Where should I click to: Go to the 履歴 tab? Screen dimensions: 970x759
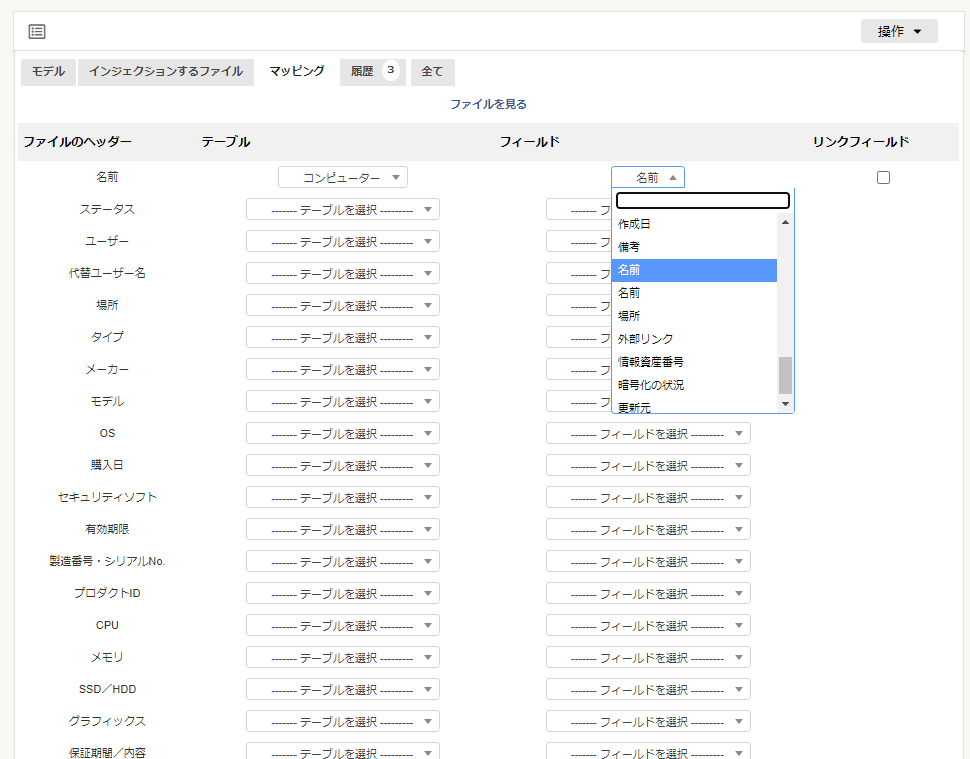pyautogui.click(x=372, y=72)
